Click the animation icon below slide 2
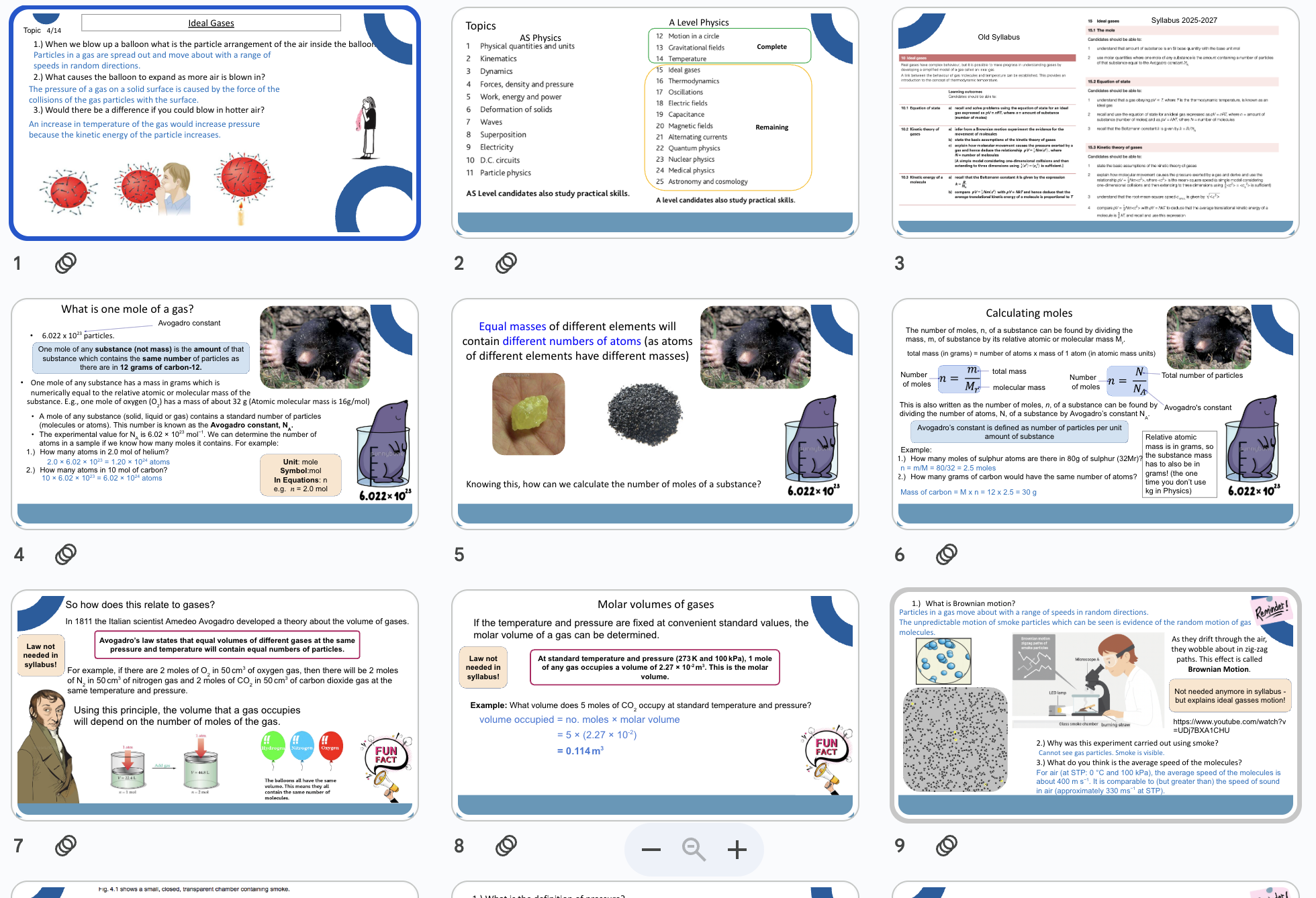The image size is (1316, 898). (x=506, y=262)
